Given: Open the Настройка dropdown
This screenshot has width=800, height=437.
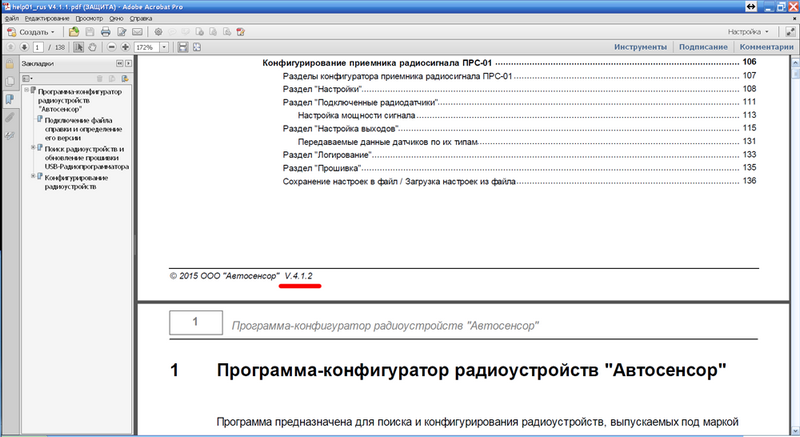Looking at the screenshot, I should tap(748, 32).
